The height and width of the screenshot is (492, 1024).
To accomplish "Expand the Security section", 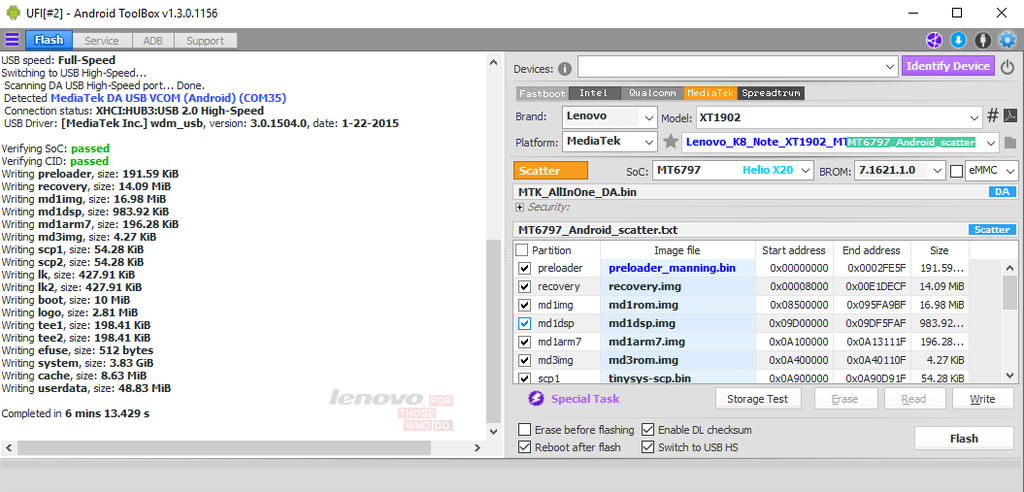I will [520, 207].
